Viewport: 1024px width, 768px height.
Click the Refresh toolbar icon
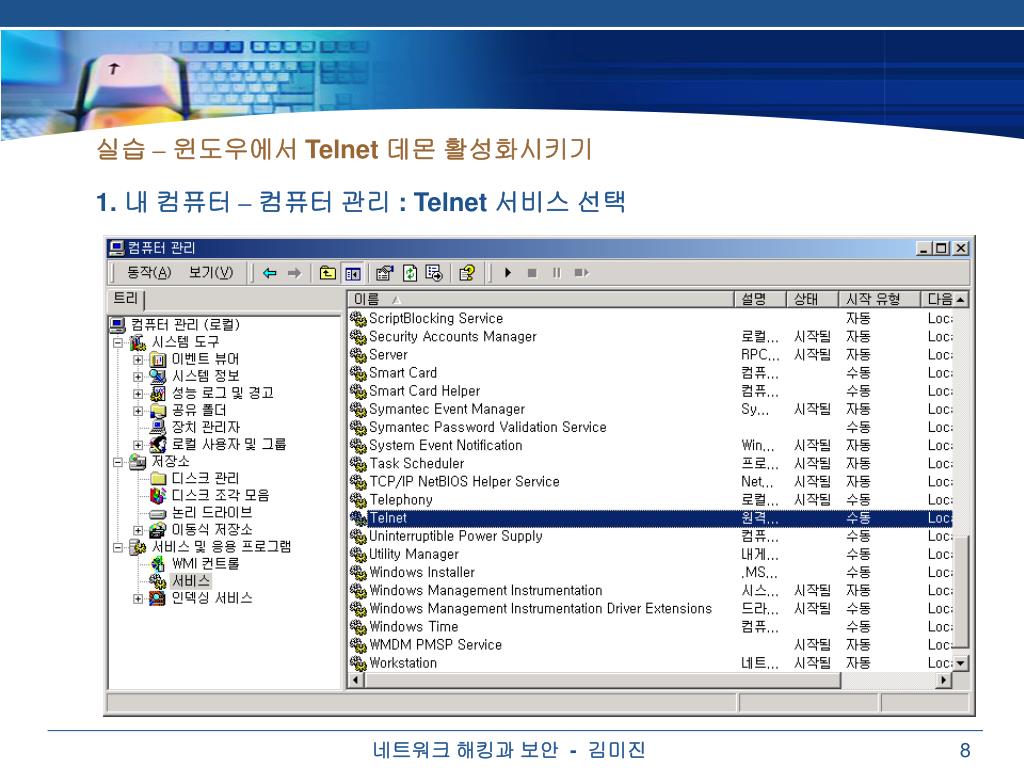tap(409, 273)
